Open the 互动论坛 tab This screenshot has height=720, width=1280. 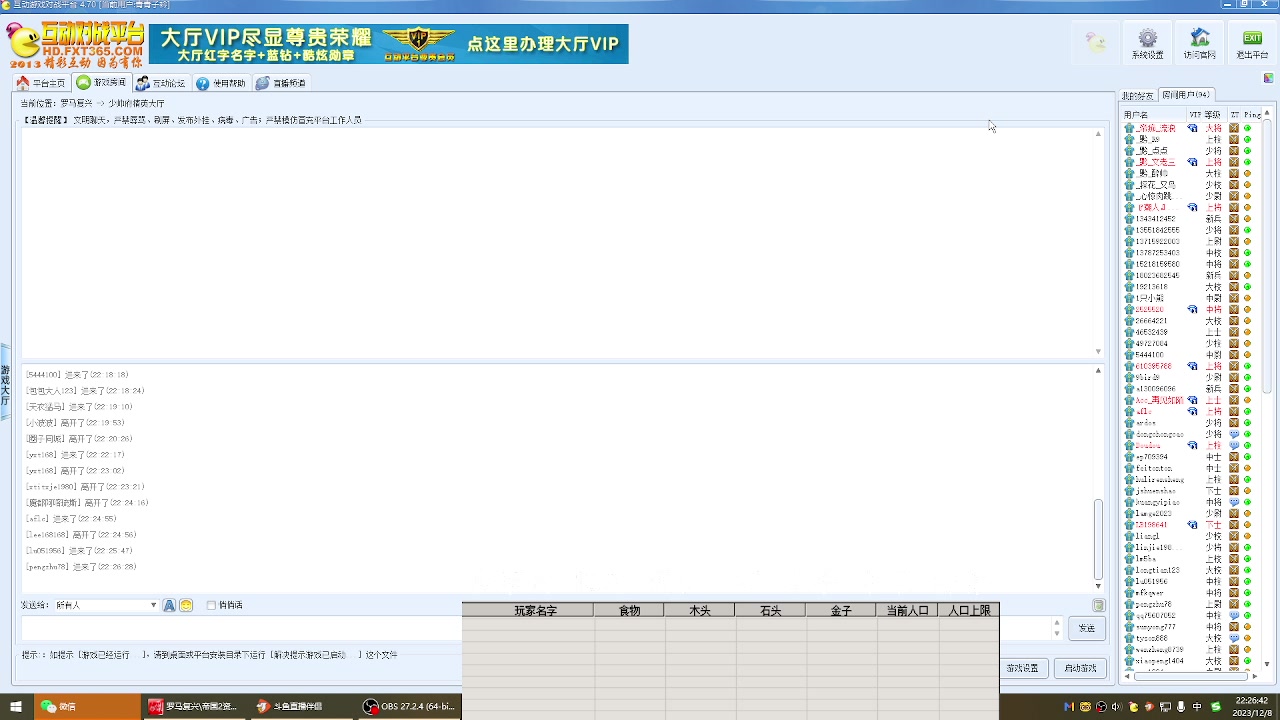(x=161, y=83)
